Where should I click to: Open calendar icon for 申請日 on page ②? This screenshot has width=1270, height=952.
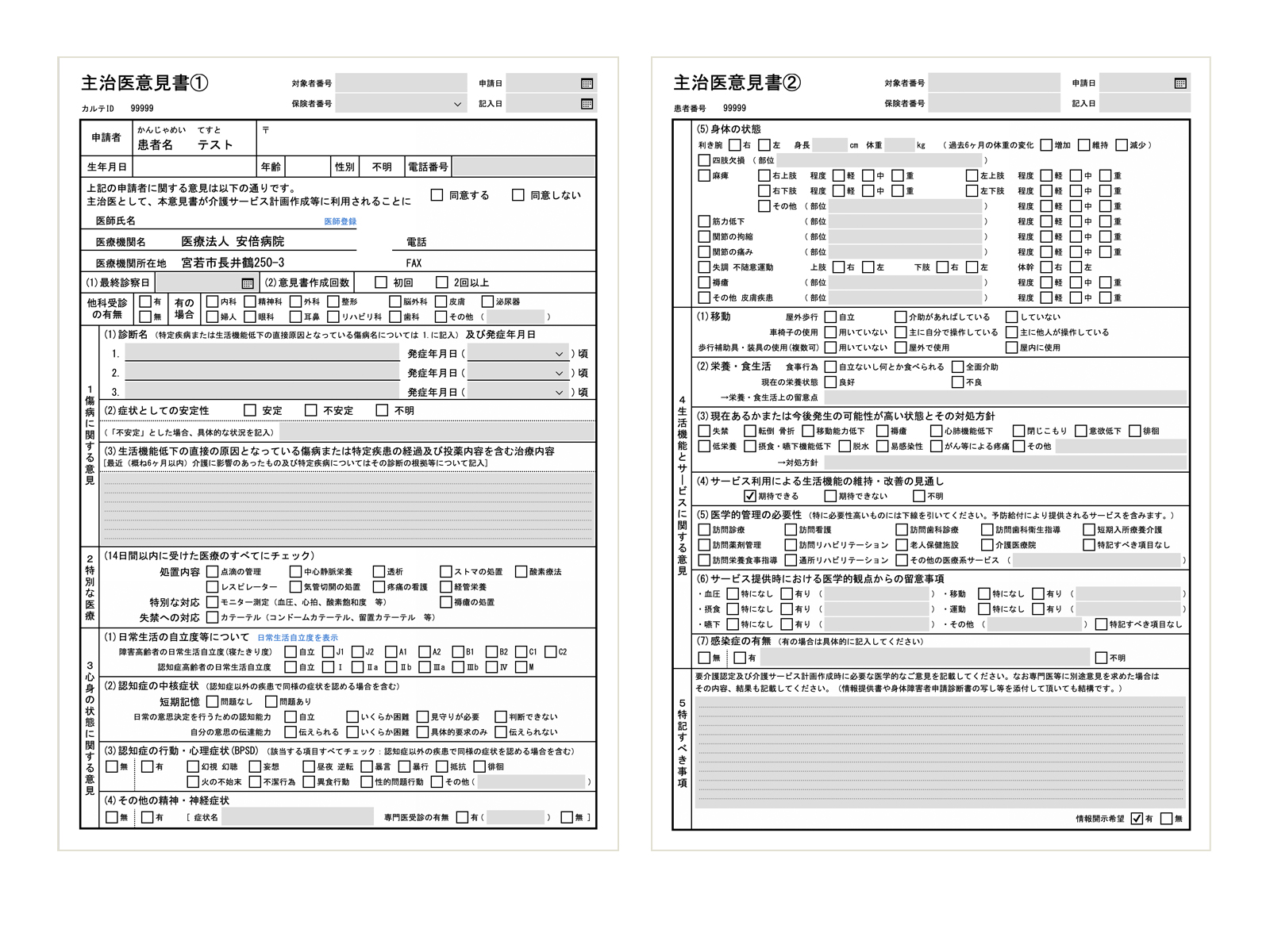coord(1180,83)
